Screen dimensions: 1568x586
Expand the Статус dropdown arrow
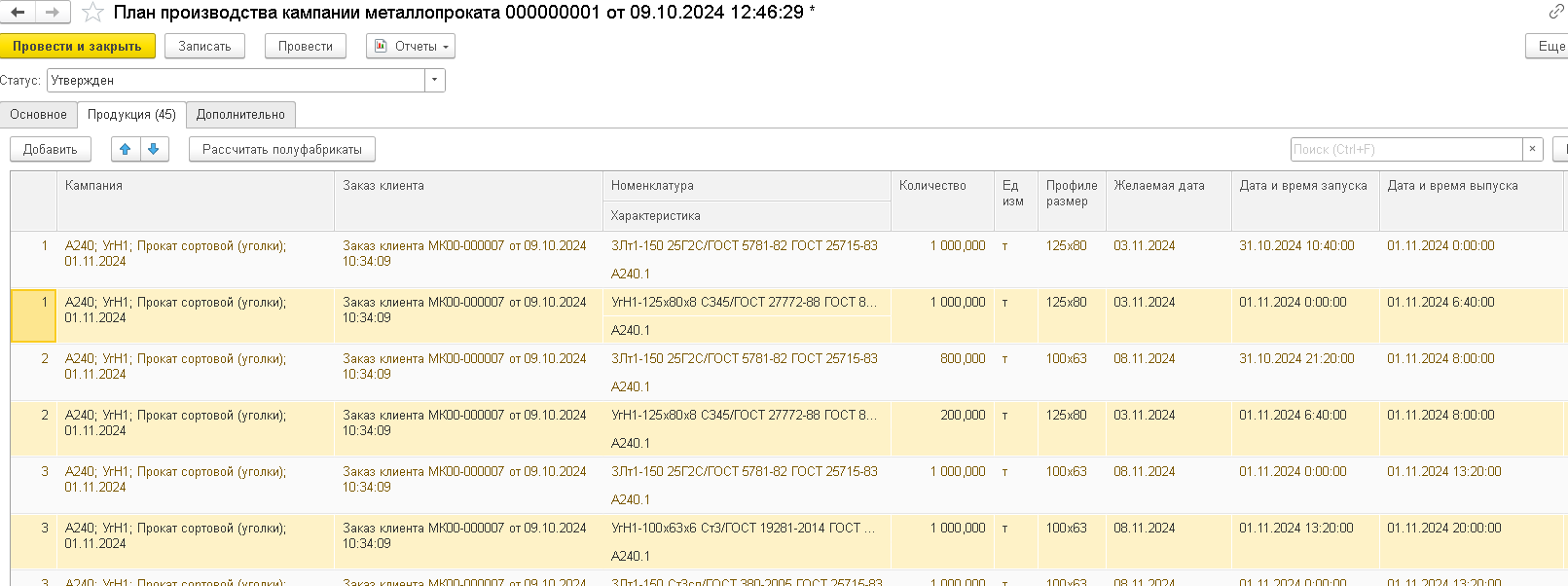tap(434, 81)
